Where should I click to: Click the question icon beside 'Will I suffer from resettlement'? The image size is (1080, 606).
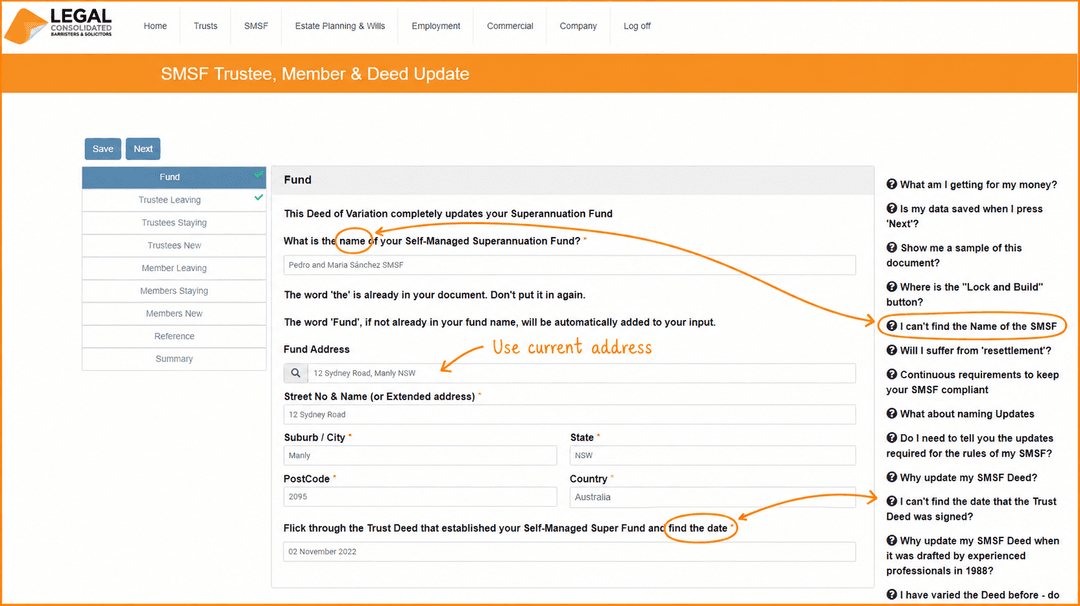(x=891, y=350)
